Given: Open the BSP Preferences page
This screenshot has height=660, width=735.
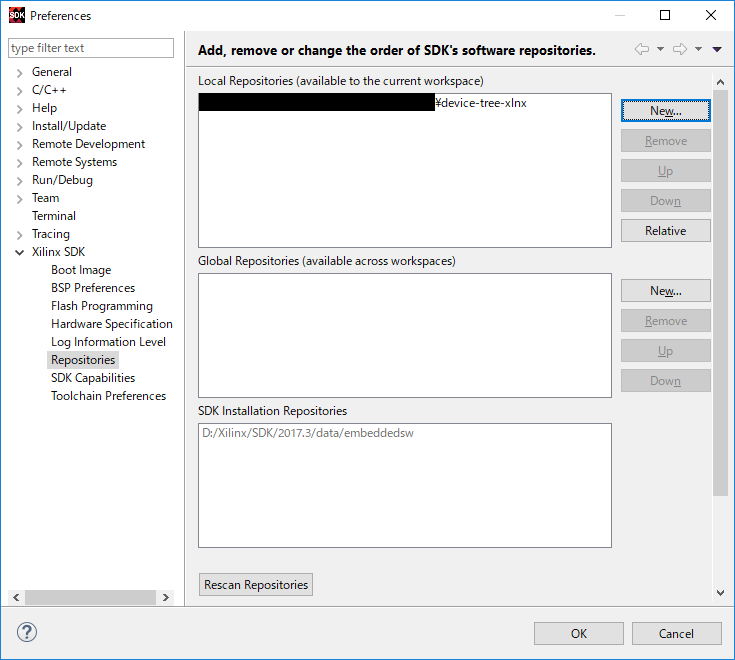Looking at the screenshot, I should coord(93,288).
